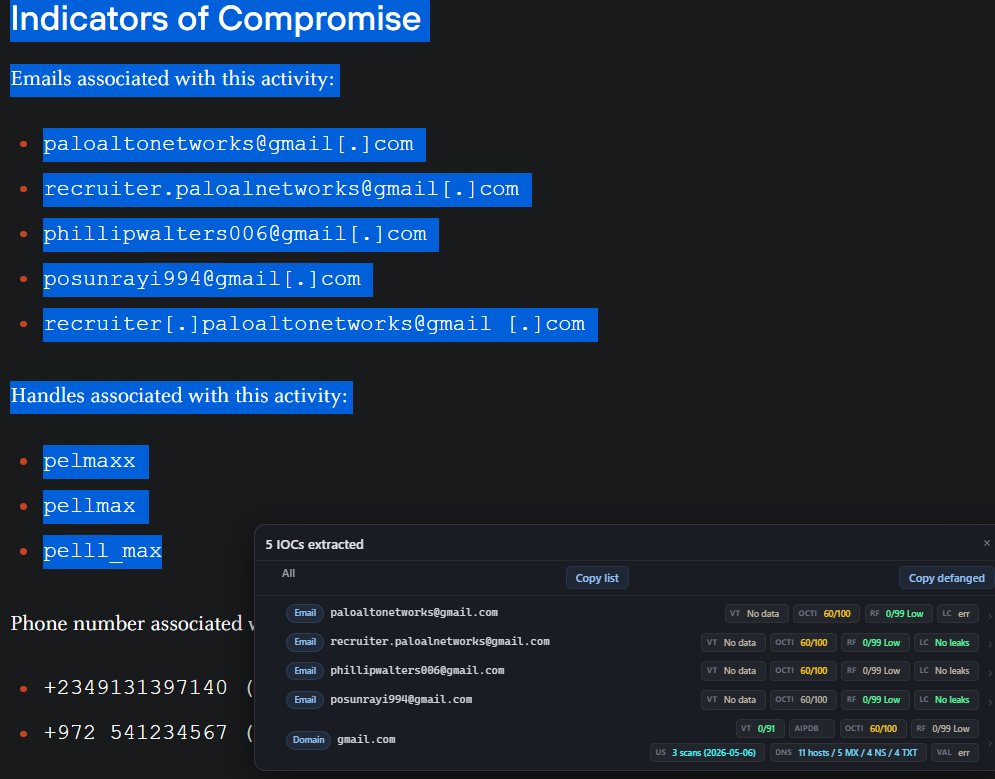The image size is (995, 779).
Task: Open US 3 scans (2026-05-06) badge
Action: click(x=708, y=752)
